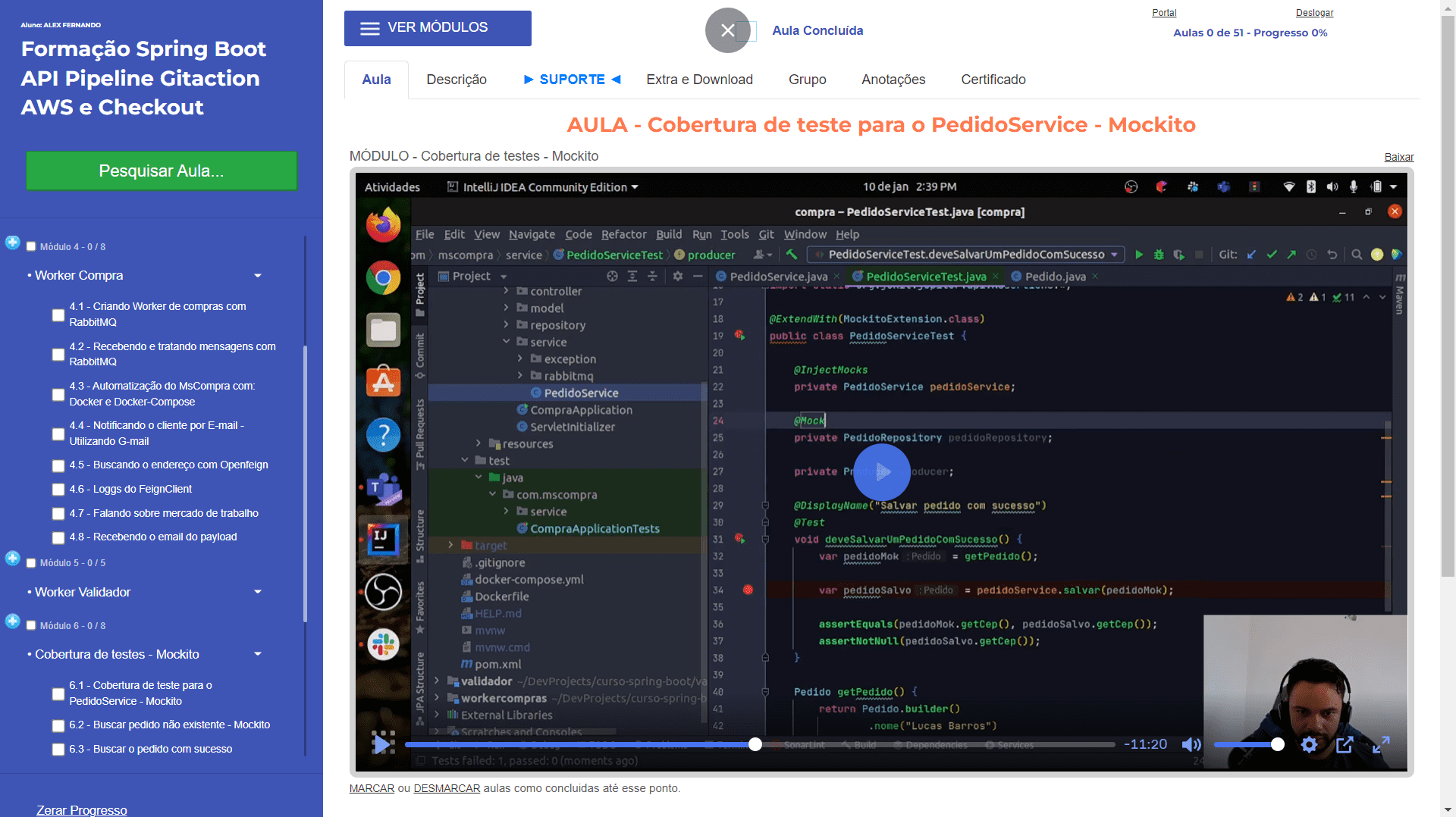
Task: Click the sidebar lesson list scrollbar
Action: 305,485
